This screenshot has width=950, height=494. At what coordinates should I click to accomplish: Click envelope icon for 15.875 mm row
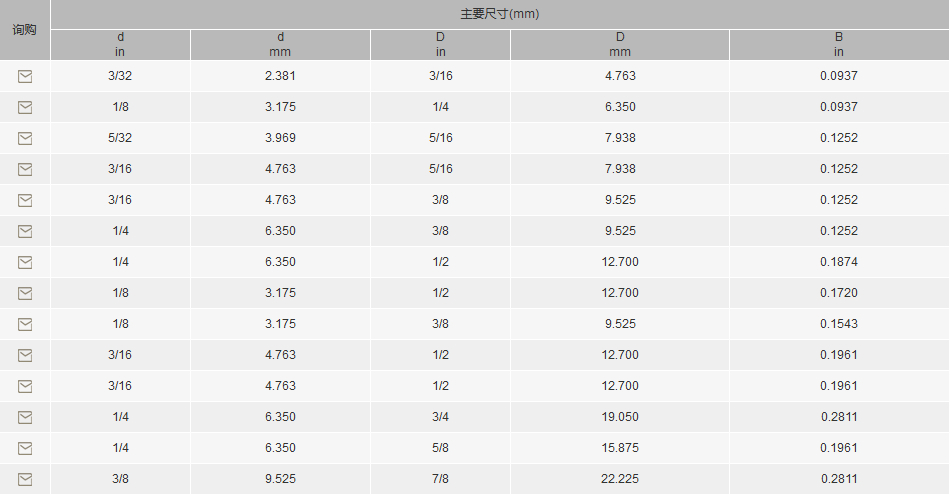click(x=25, y=448)
